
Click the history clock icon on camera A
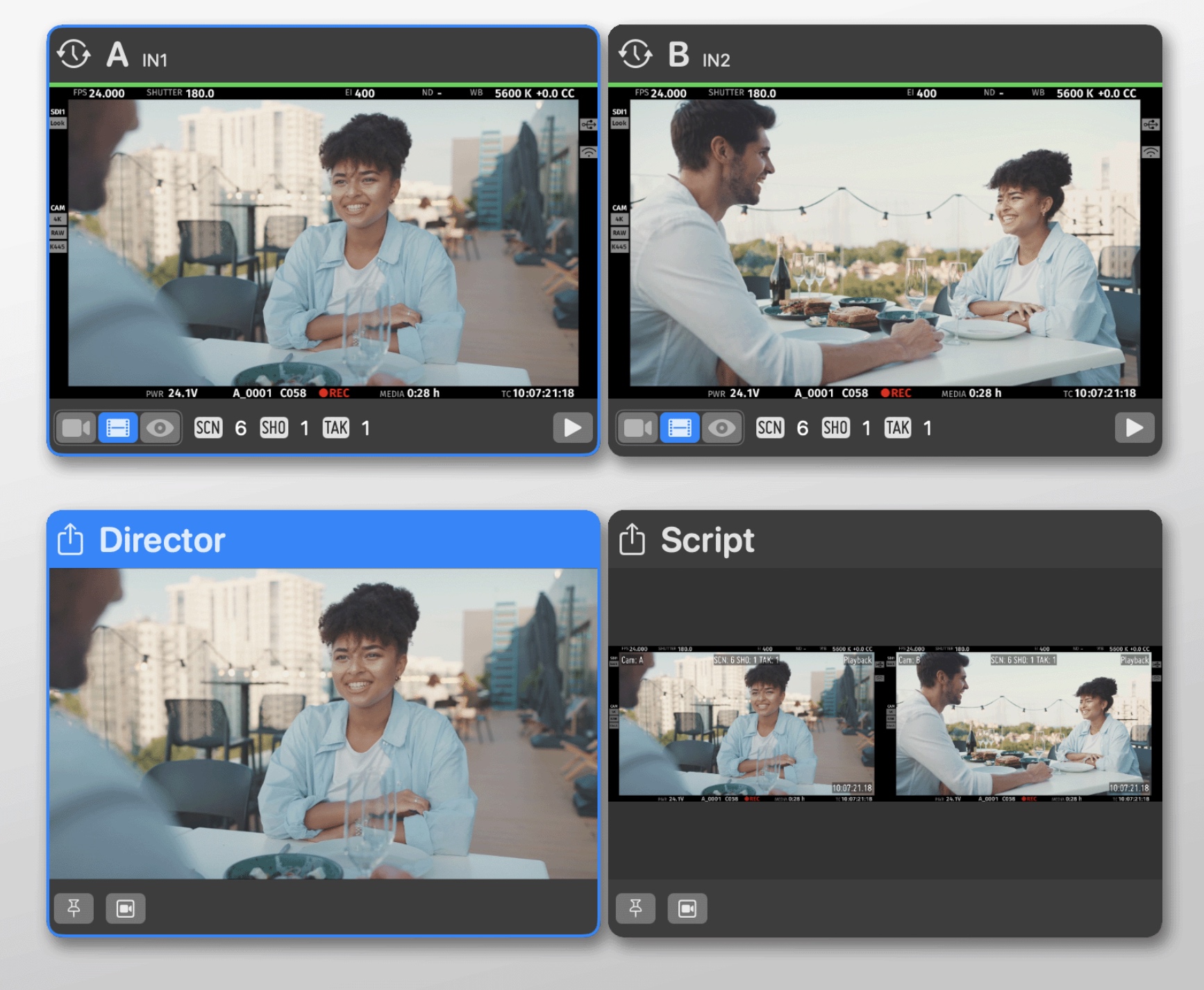74,54
